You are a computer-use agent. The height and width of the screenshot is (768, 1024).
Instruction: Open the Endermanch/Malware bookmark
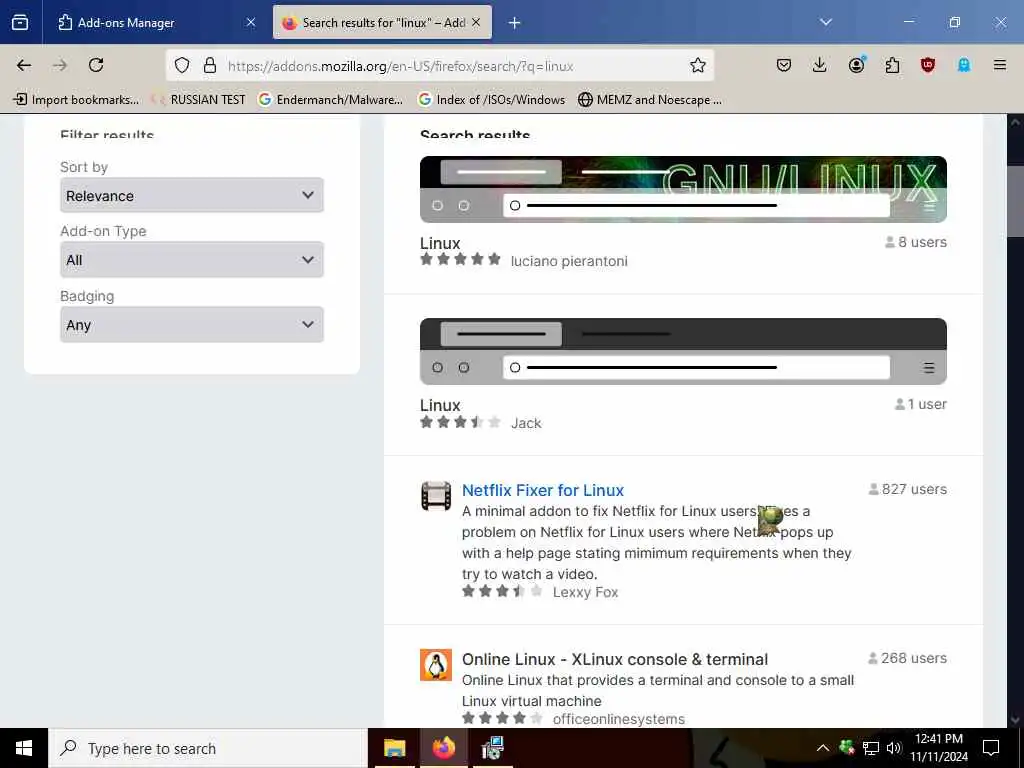pyautogui.click(x=331, y=100)
